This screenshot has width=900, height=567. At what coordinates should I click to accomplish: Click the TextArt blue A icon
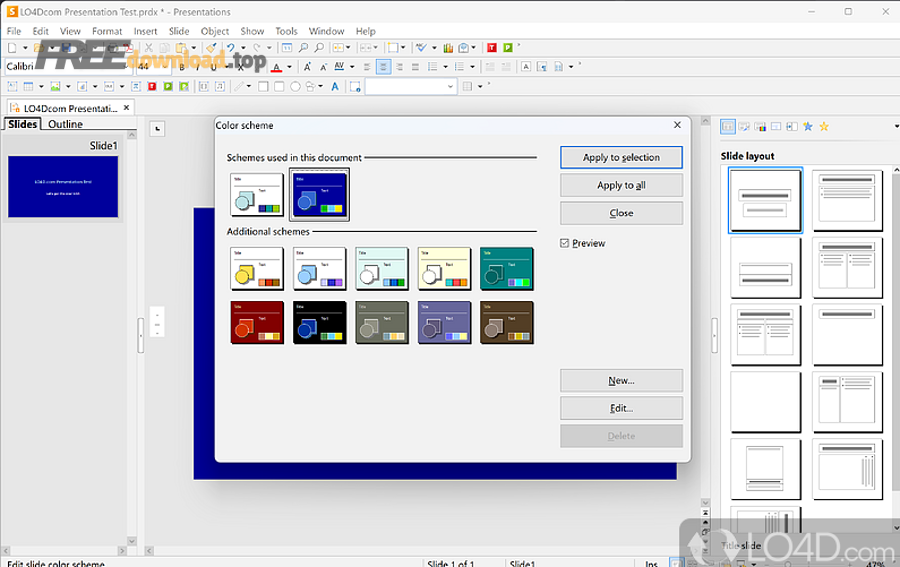coord(335,87)
